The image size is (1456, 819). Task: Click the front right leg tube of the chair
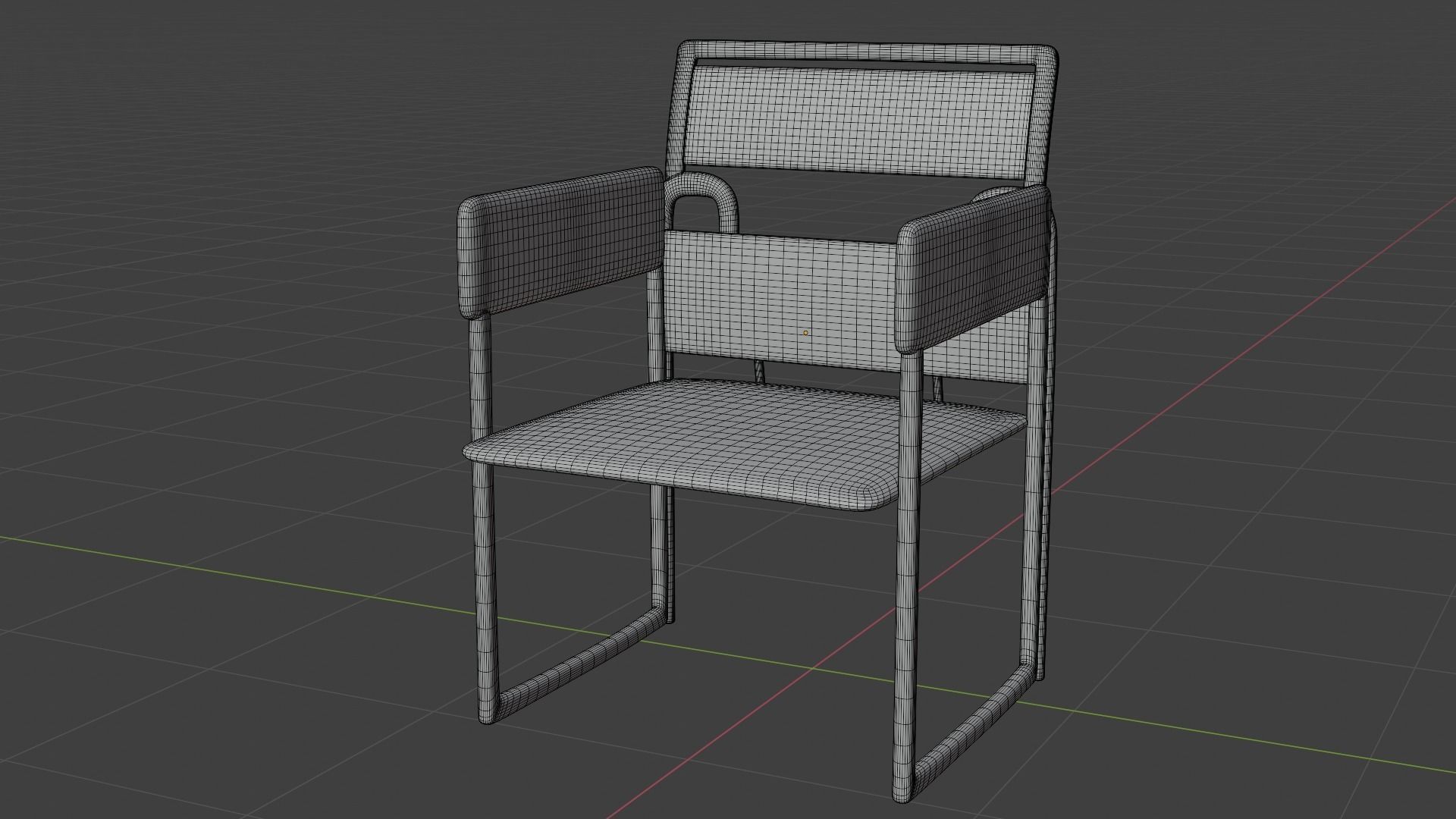(x=908, y=576)
